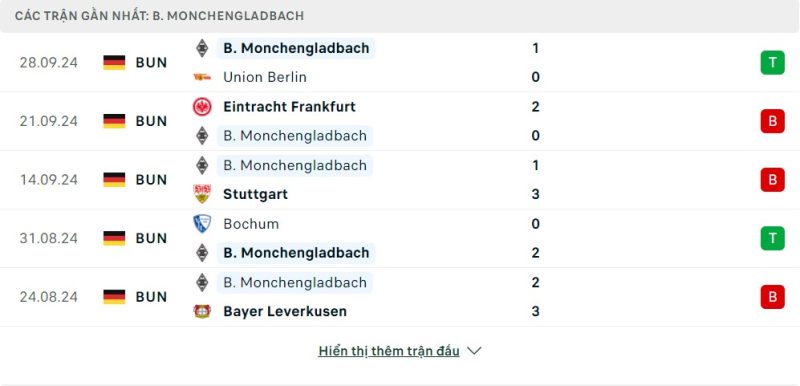Select the Union Berlin team name
This screenshot has height=386, width=800.
point(265,77)
